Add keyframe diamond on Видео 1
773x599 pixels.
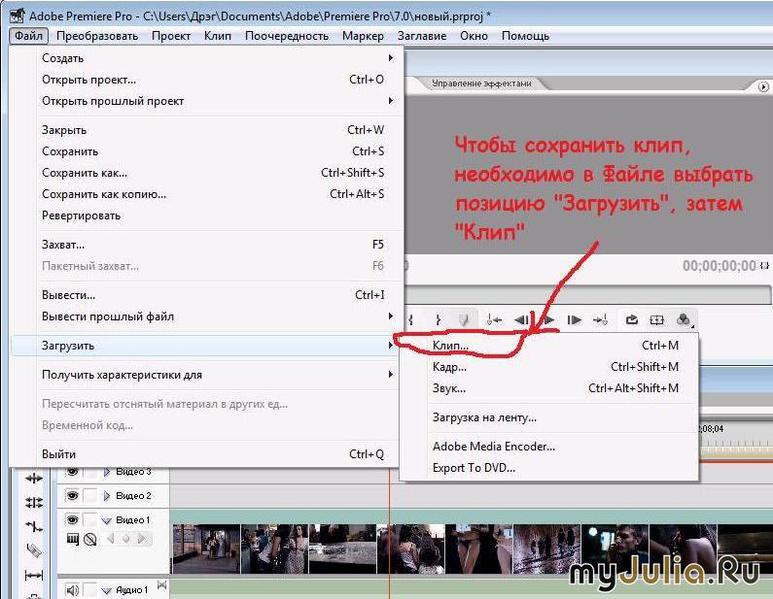(126, 539)
